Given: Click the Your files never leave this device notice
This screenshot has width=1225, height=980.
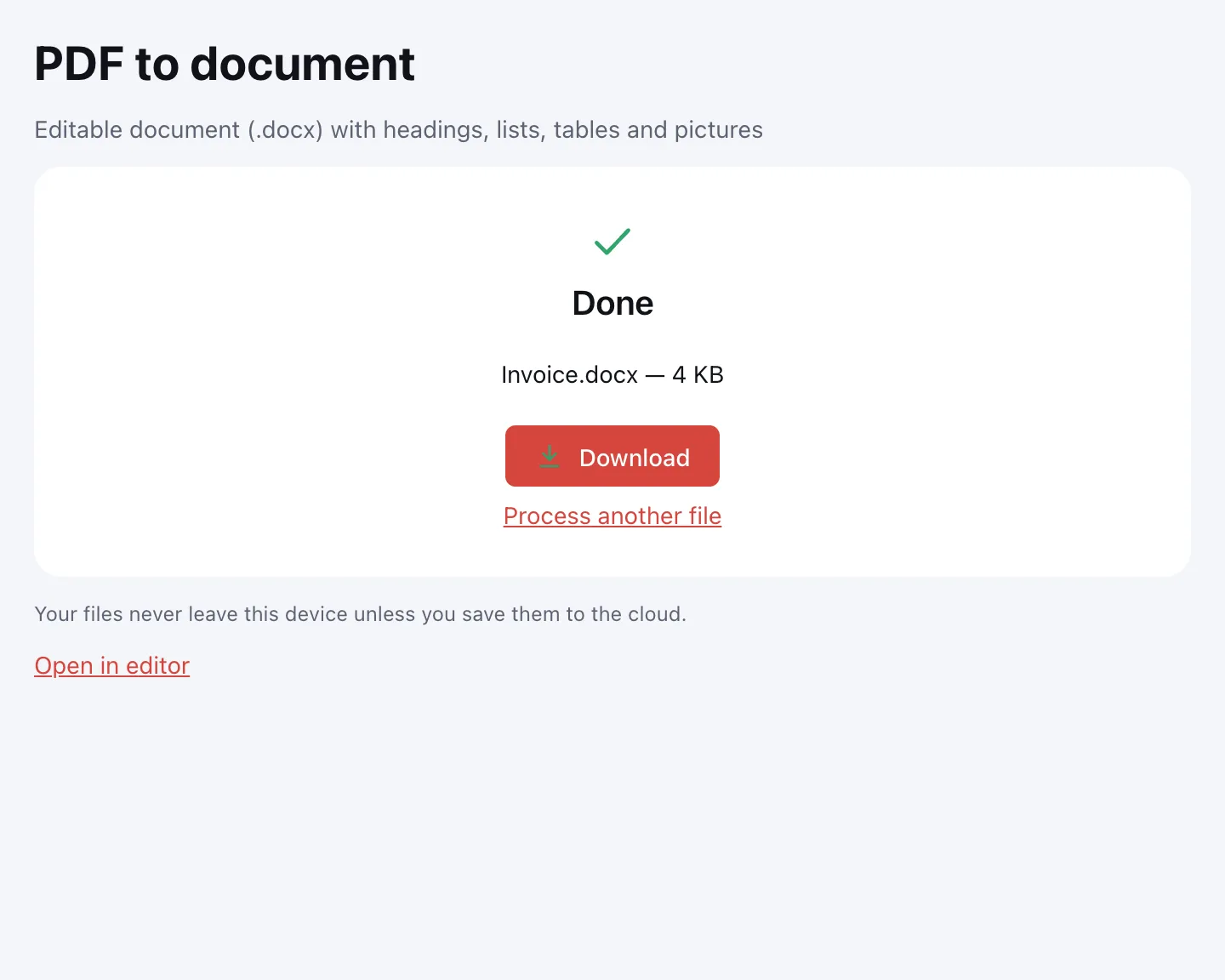Looking at the screenshot, I should (x=360, y=614).
